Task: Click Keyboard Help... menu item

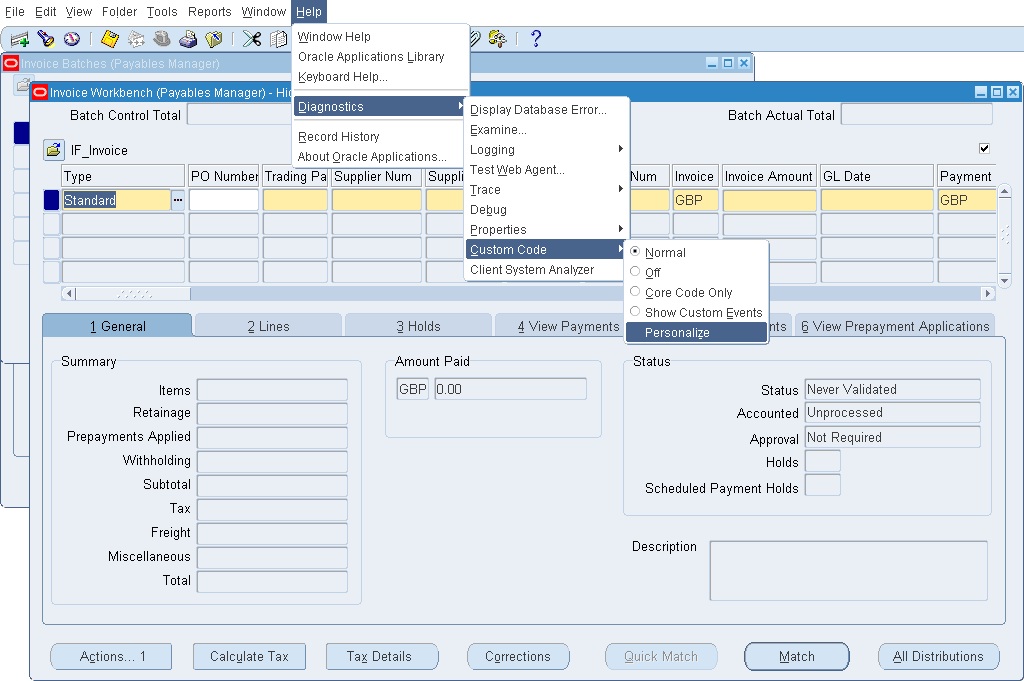Action: point(379,76)
